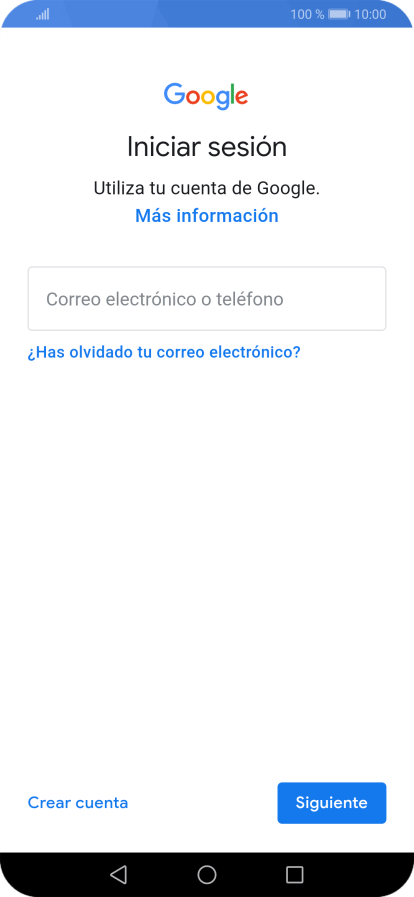Open recent apps with the square button
This screenshot has width=414, height=897.
click(x=294, y=874)
